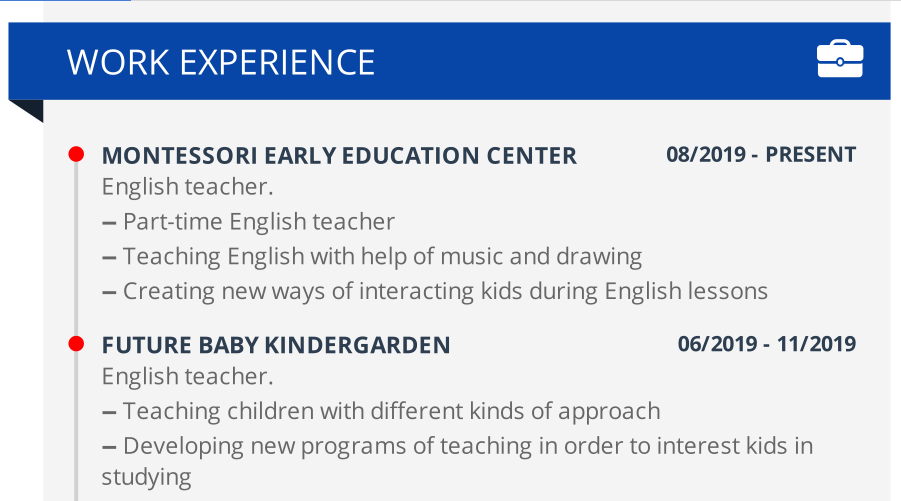Select the red dot beside Future Baby Kindergarden
Screen dimensions: 901x501
point(75,344)
